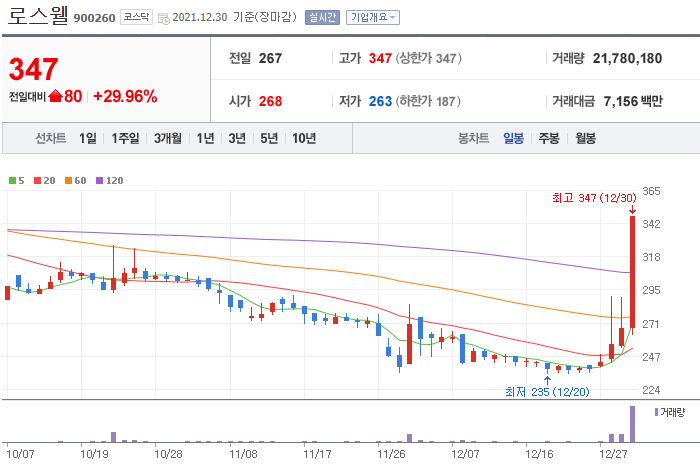Image resolution: width=700 pixels, height=468 pixels.
Task: Click the calendar icon beside 2021.12.30
Action: (x=164, y=18)
